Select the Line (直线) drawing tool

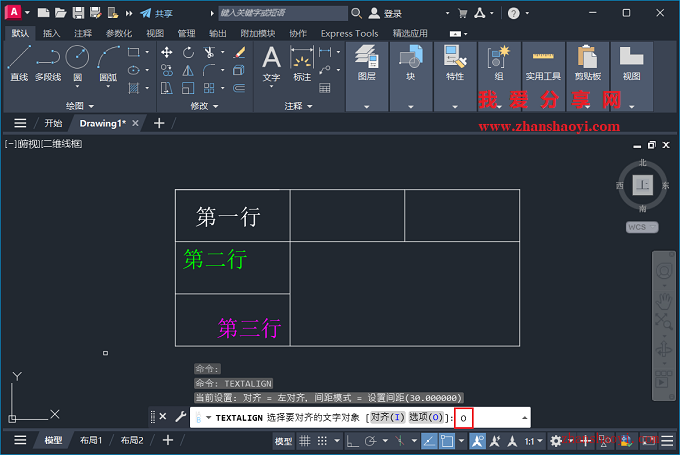pos(19,63)
